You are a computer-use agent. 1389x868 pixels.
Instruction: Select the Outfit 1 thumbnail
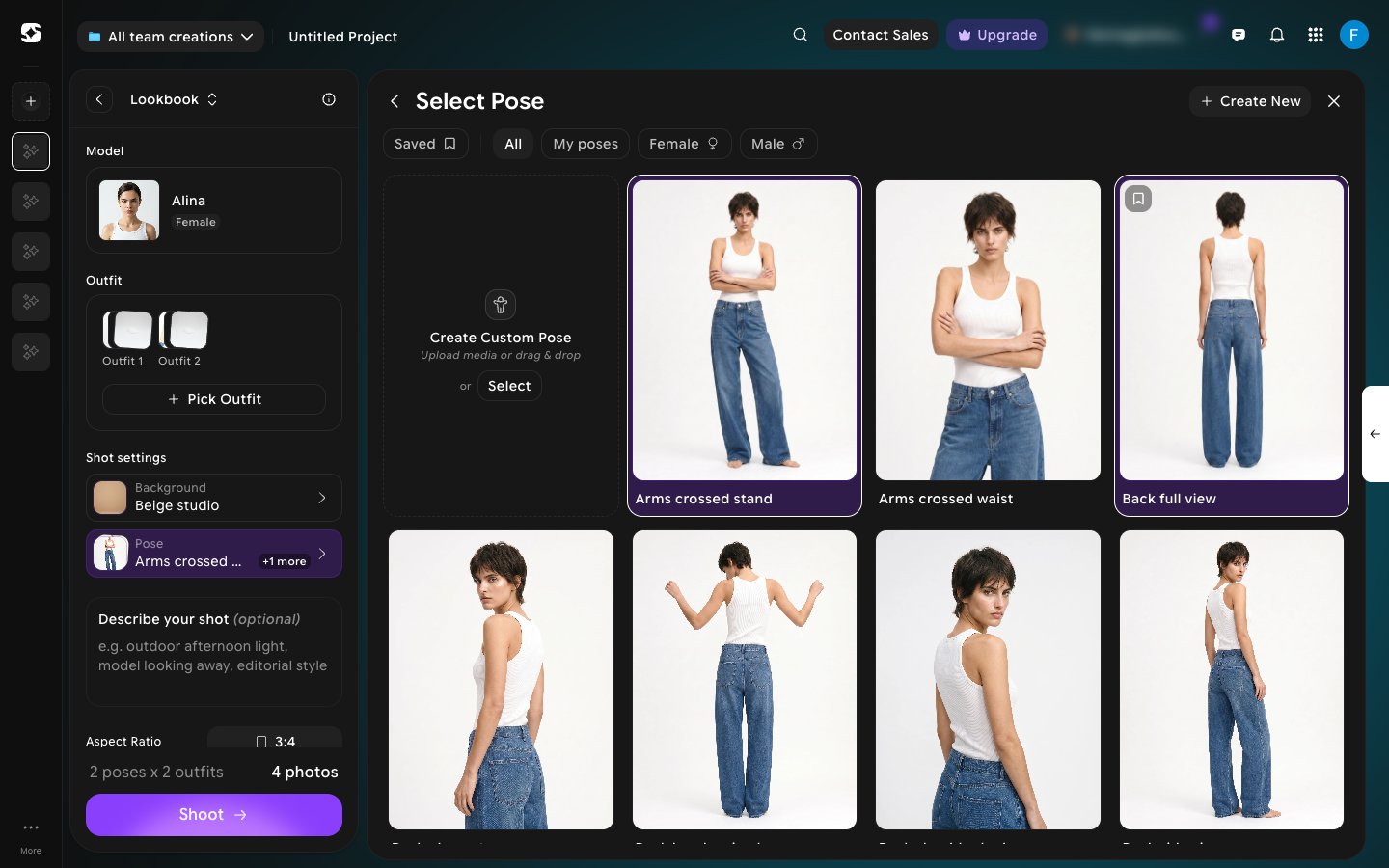128,330
